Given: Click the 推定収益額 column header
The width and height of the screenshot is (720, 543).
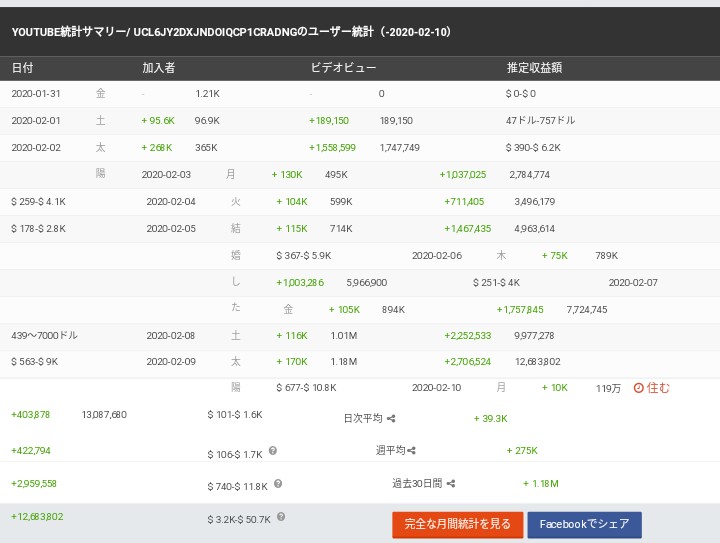Looking at the screenshot, I should [x=534, y=68].
